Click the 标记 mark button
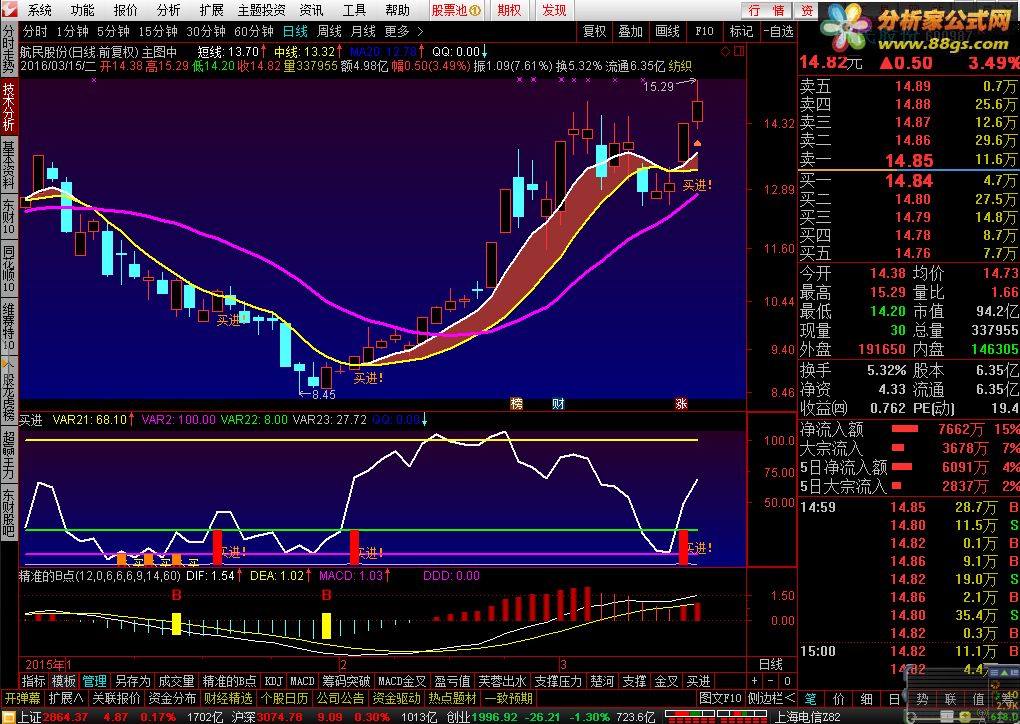This screenshot has width=1020, height=724. pyautogui.click(x=741, y=31)
